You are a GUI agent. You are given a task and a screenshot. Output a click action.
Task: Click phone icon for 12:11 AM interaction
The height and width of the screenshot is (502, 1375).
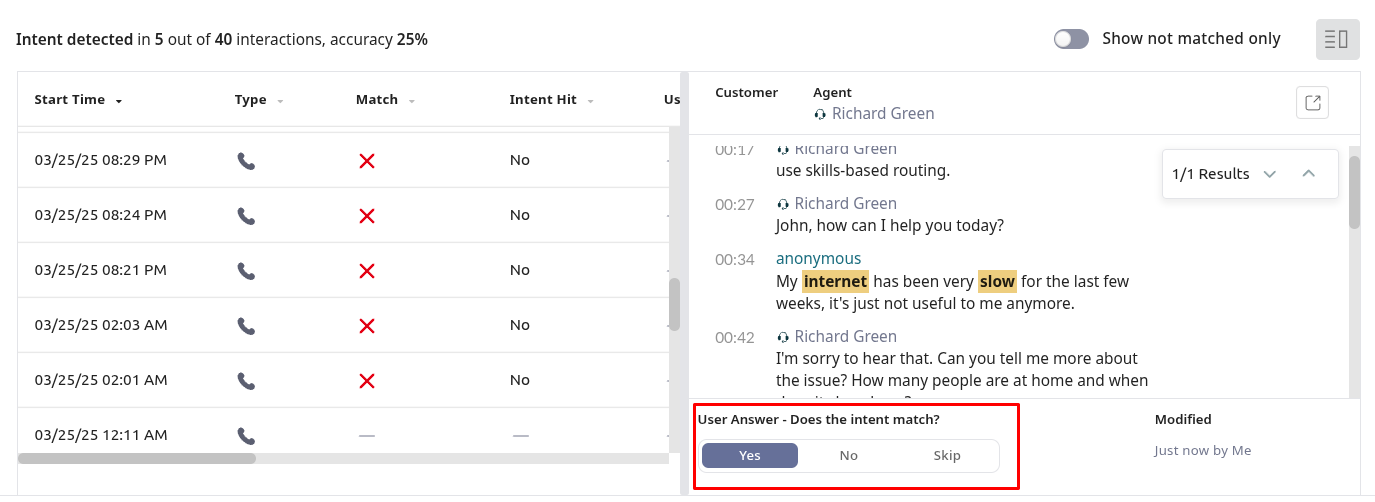pyautogui.click(x=246, y=435)
